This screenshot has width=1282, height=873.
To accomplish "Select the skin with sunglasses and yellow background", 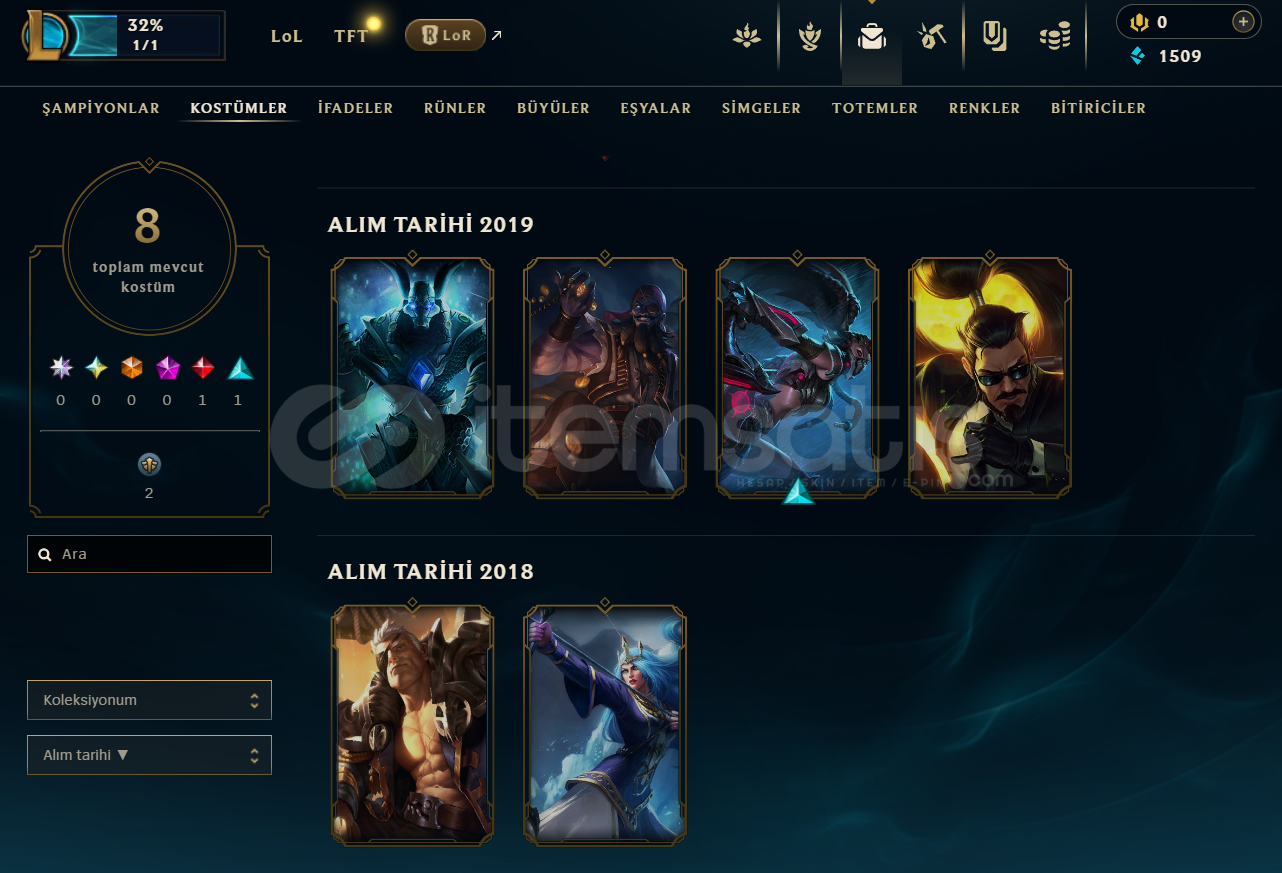I will 990,377.
